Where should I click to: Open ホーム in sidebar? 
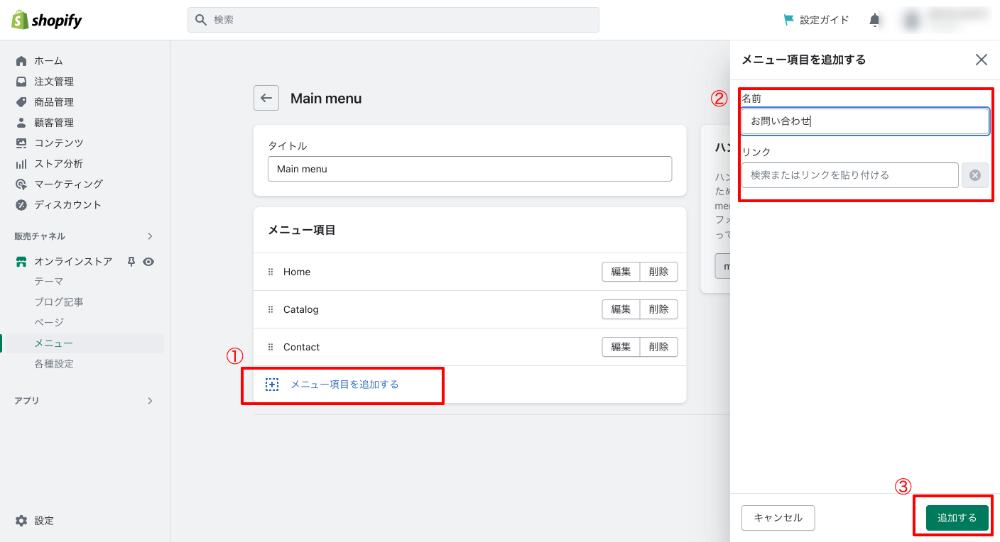[48, 61]
